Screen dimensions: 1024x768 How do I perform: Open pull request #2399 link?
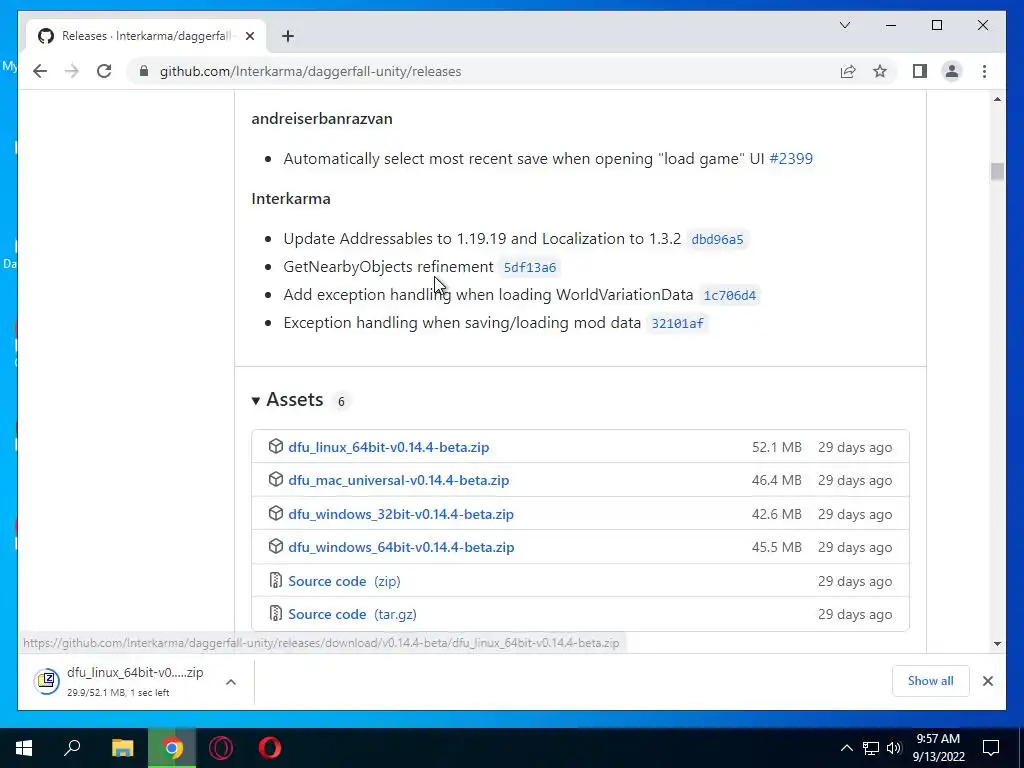tap(791, 159)
